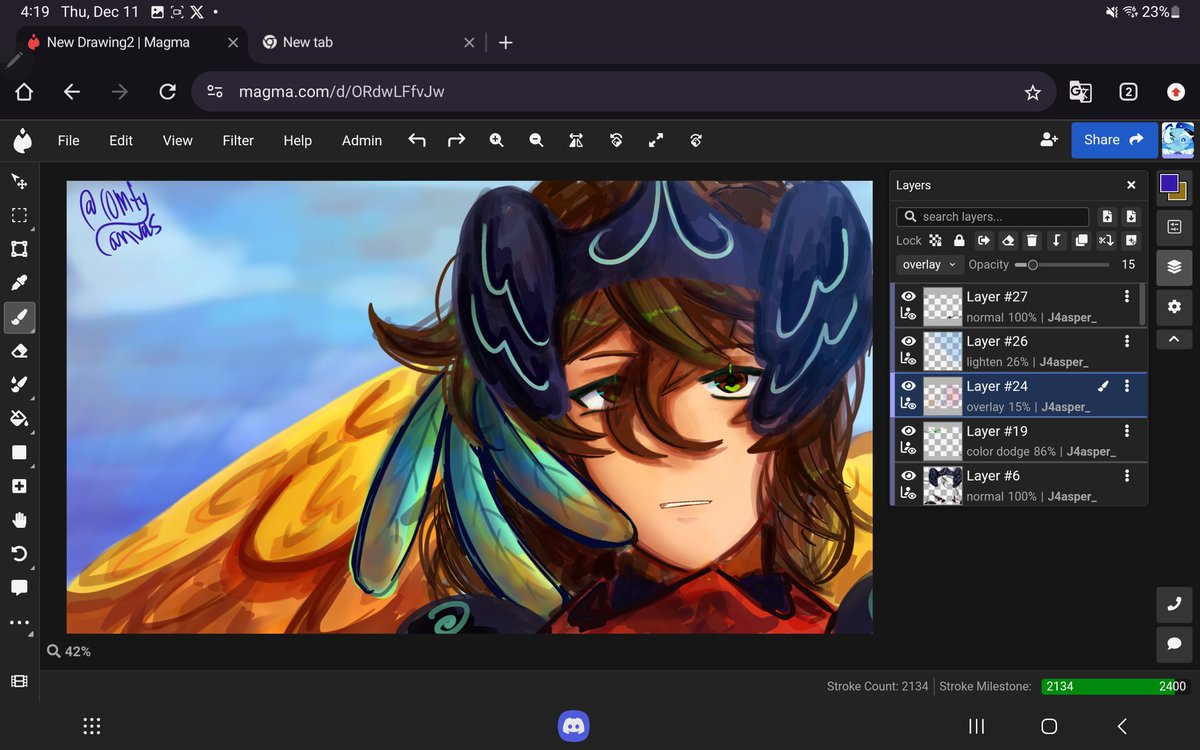
Task: Open Layer #19 three-dot options menu
Action: (1127, 431)
